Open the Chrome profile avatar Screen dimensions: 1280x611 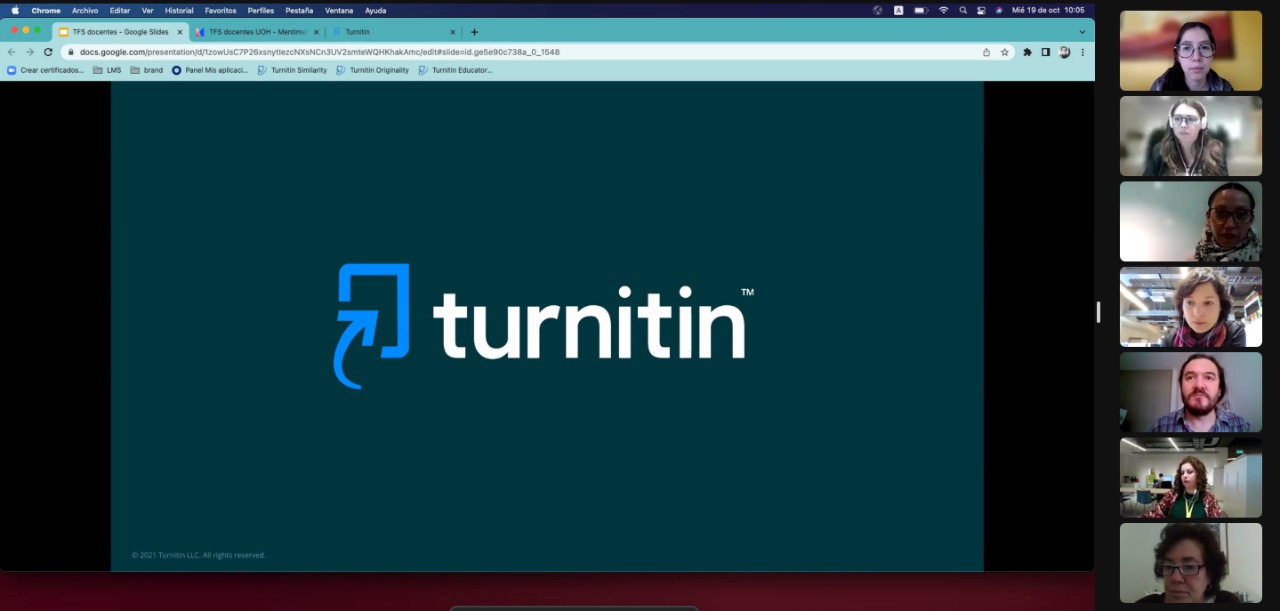click(x=1064, y=52)
